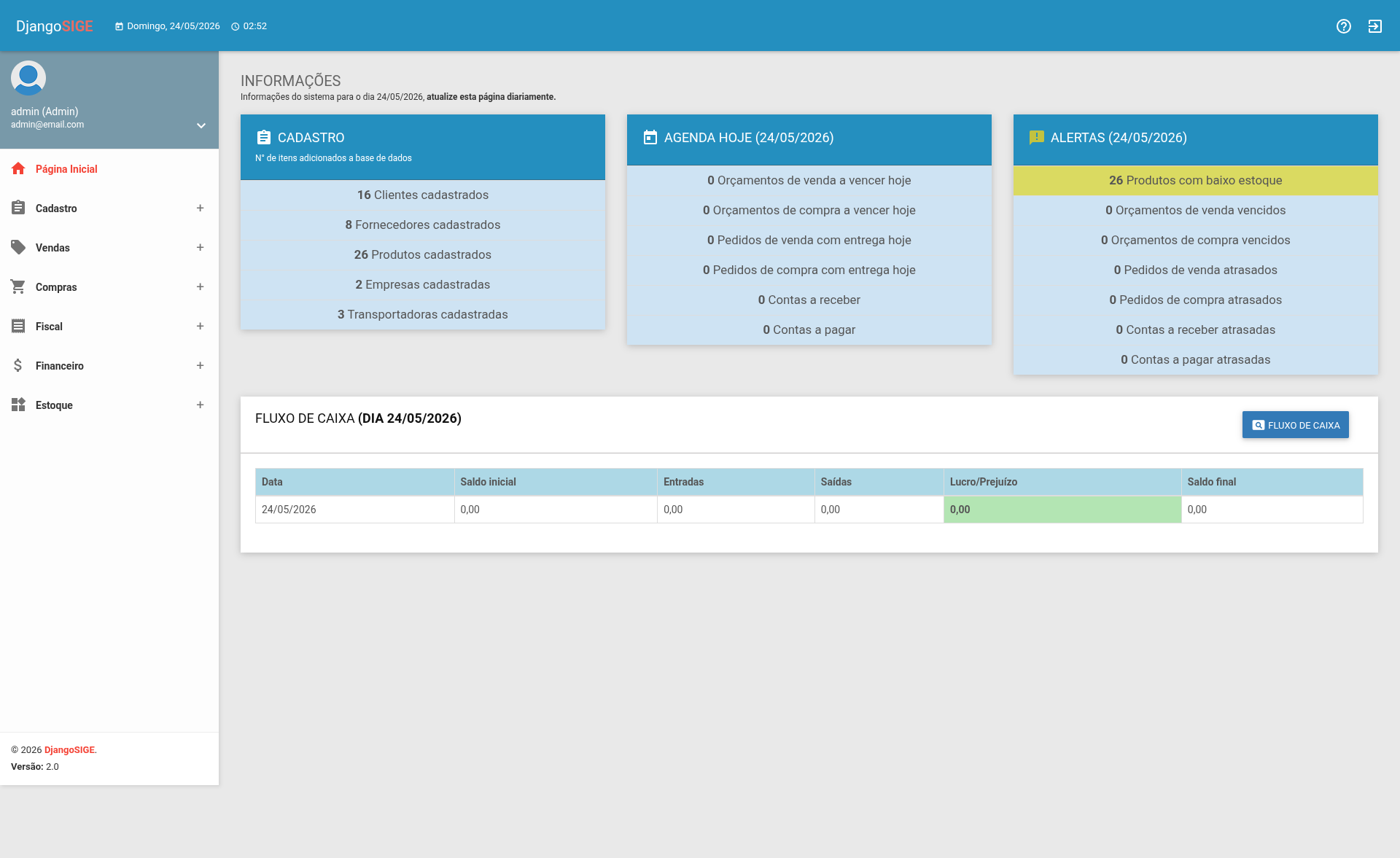
Task: Open the Fiscal menu item
Action: 109,327
